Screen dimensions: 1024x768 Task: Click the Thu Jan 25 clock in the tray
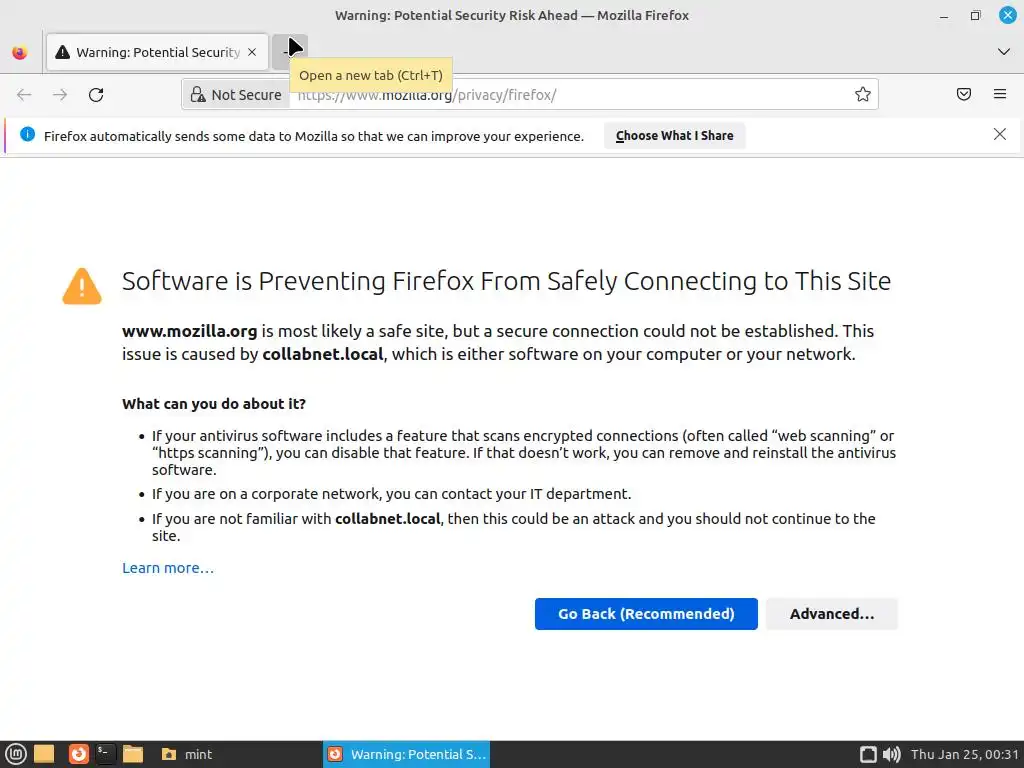[964, 754]
